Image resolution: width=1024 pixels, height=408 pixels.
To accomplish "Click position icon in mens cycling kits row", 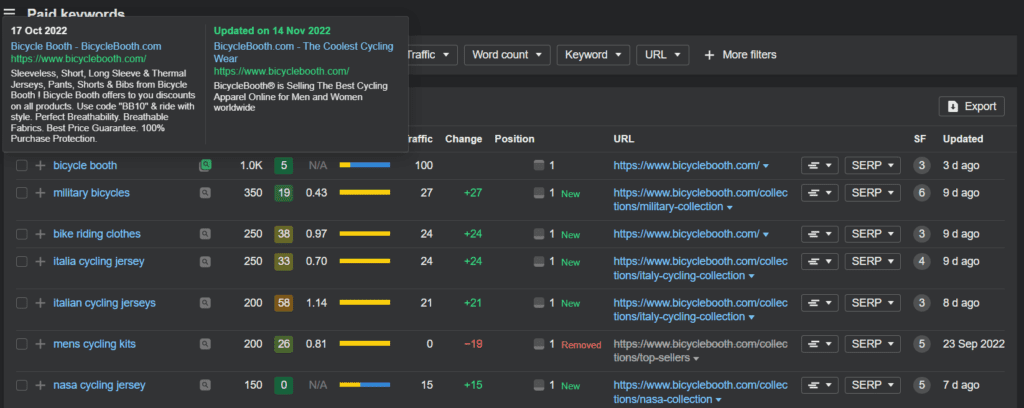I will pyautogui.click(x=539, y=344).
